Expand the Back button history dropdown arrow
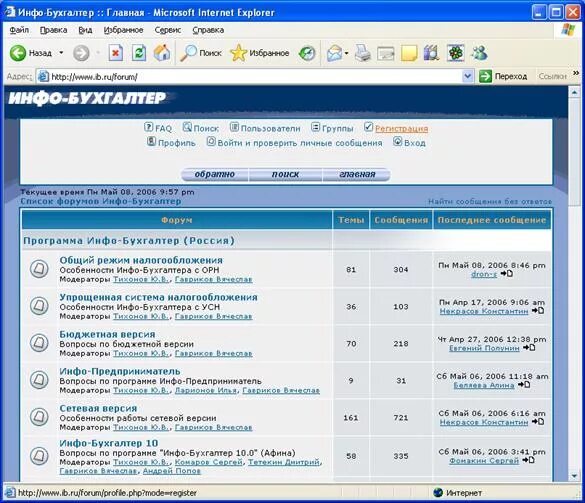Image resolution: width=585 pixels, height=503 pixels. pos(61,53)
